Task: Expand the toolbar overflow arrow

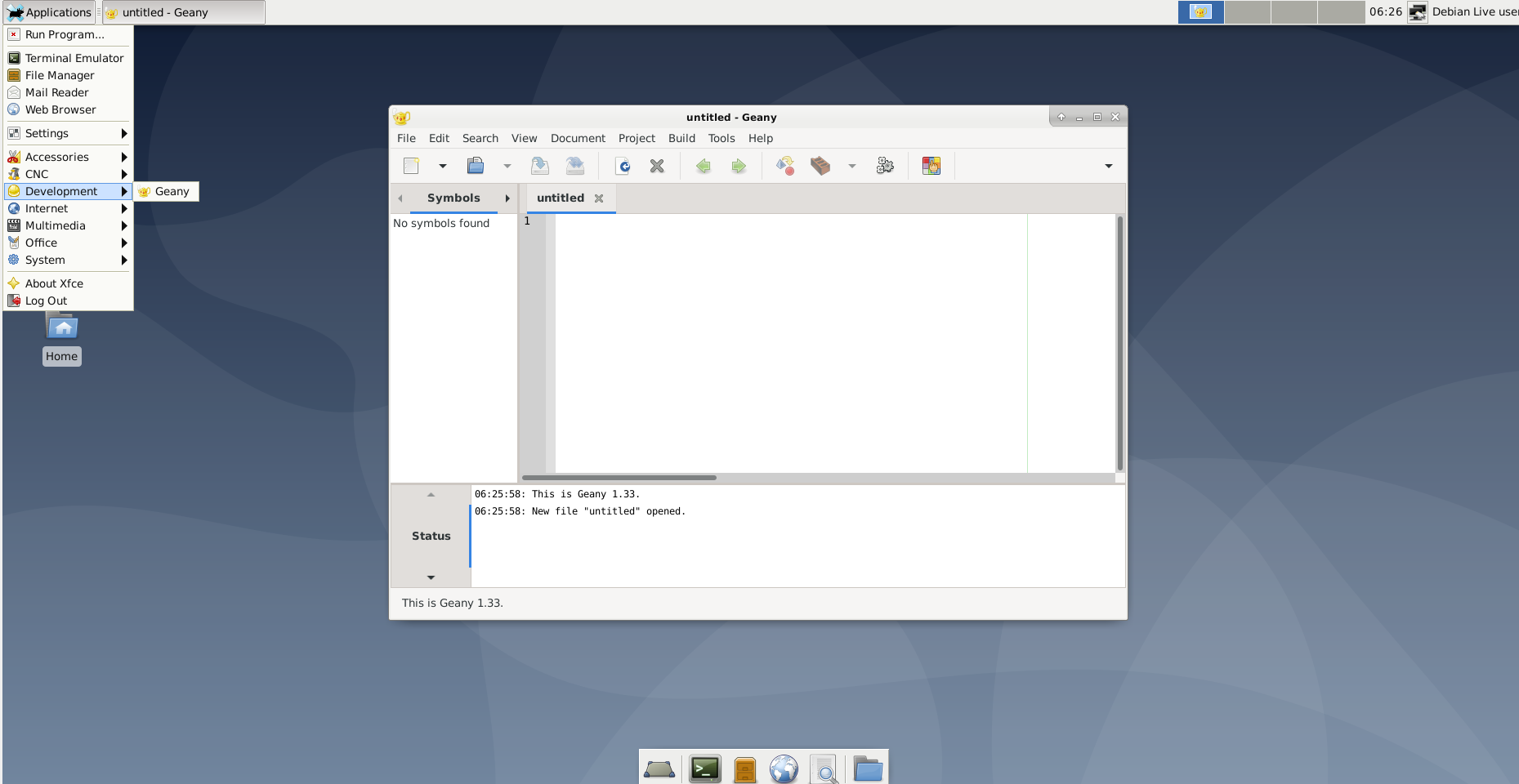Action: pos(1109,166)
